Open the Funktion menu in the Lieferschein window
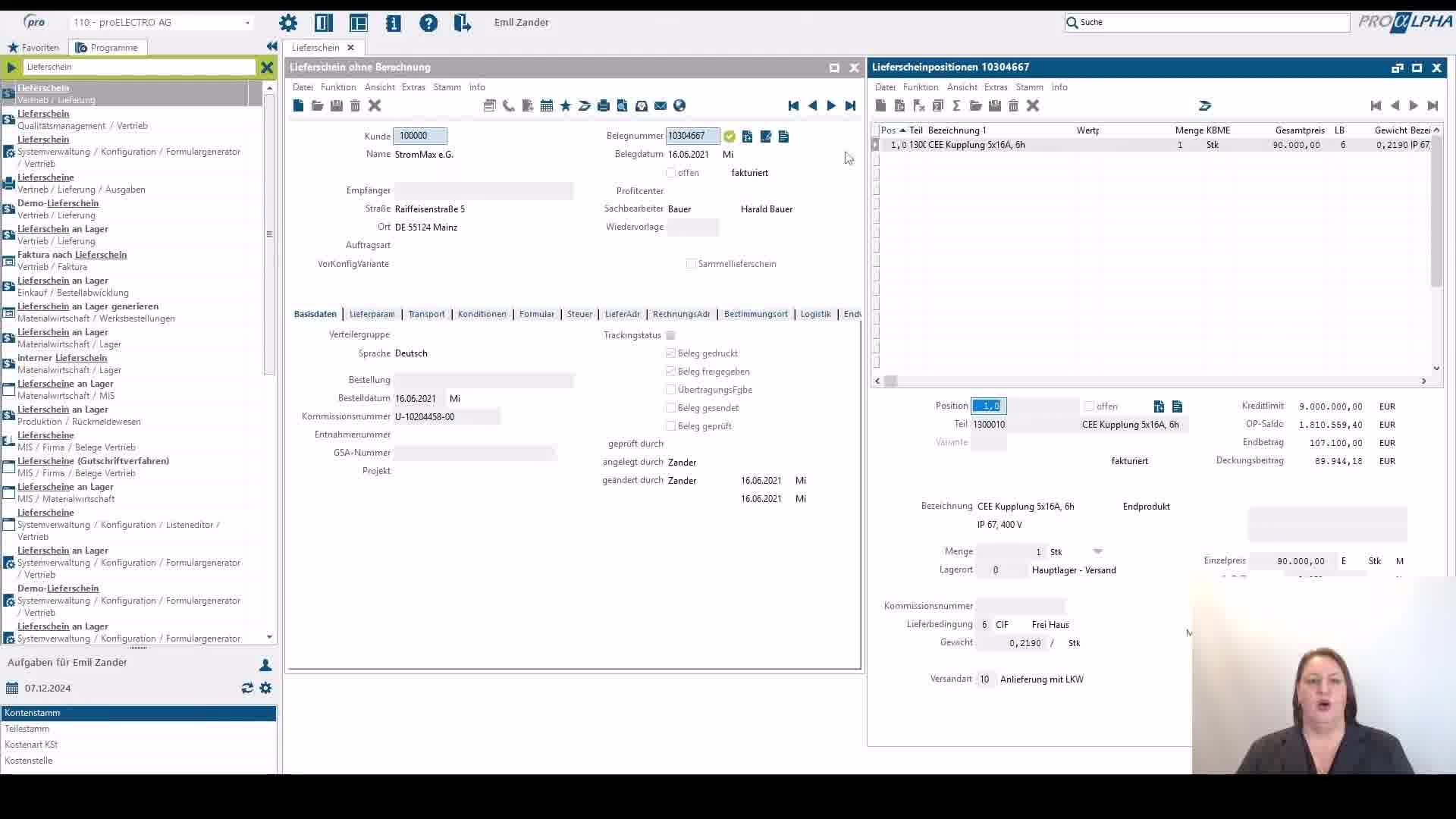Image resolution: width=1456 pixels, height=819 pixels. 338,87
